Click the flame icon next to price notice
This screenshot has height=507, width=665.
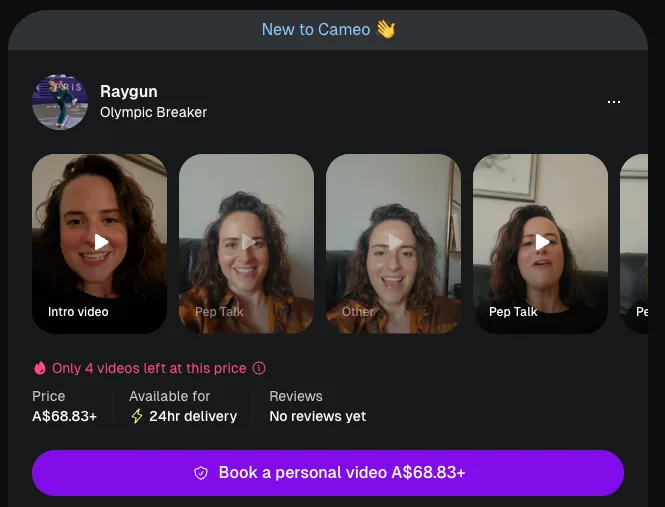click(x=40, y=368)
